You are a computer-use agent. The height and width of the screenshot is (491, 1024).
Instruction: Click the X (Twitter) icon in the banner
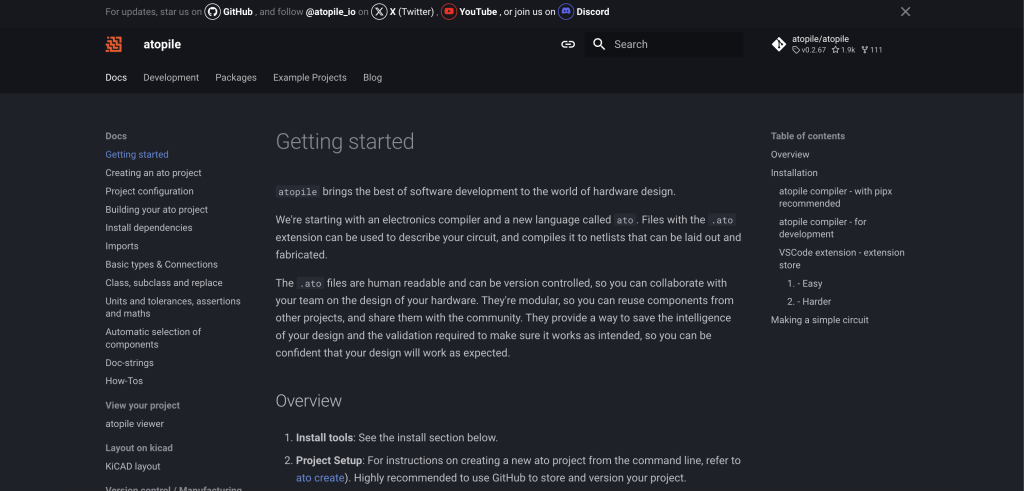pyautogui.click(x=379, y=12)
